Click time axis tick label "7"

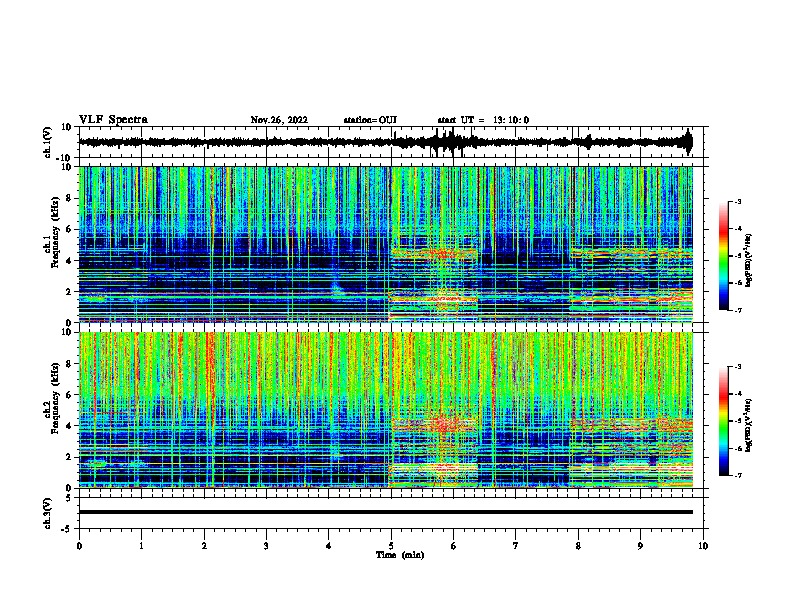coord(516,546)
